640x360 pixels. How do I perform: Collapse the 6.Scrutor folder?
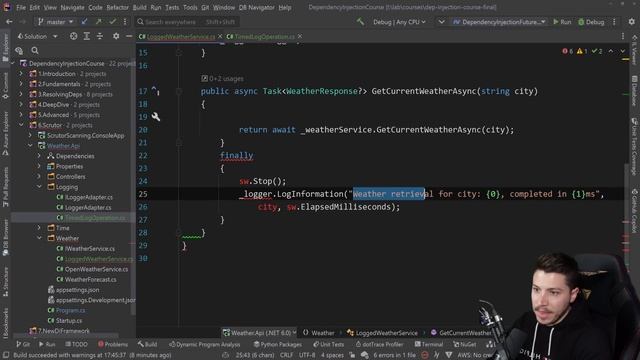pos(21,125)
